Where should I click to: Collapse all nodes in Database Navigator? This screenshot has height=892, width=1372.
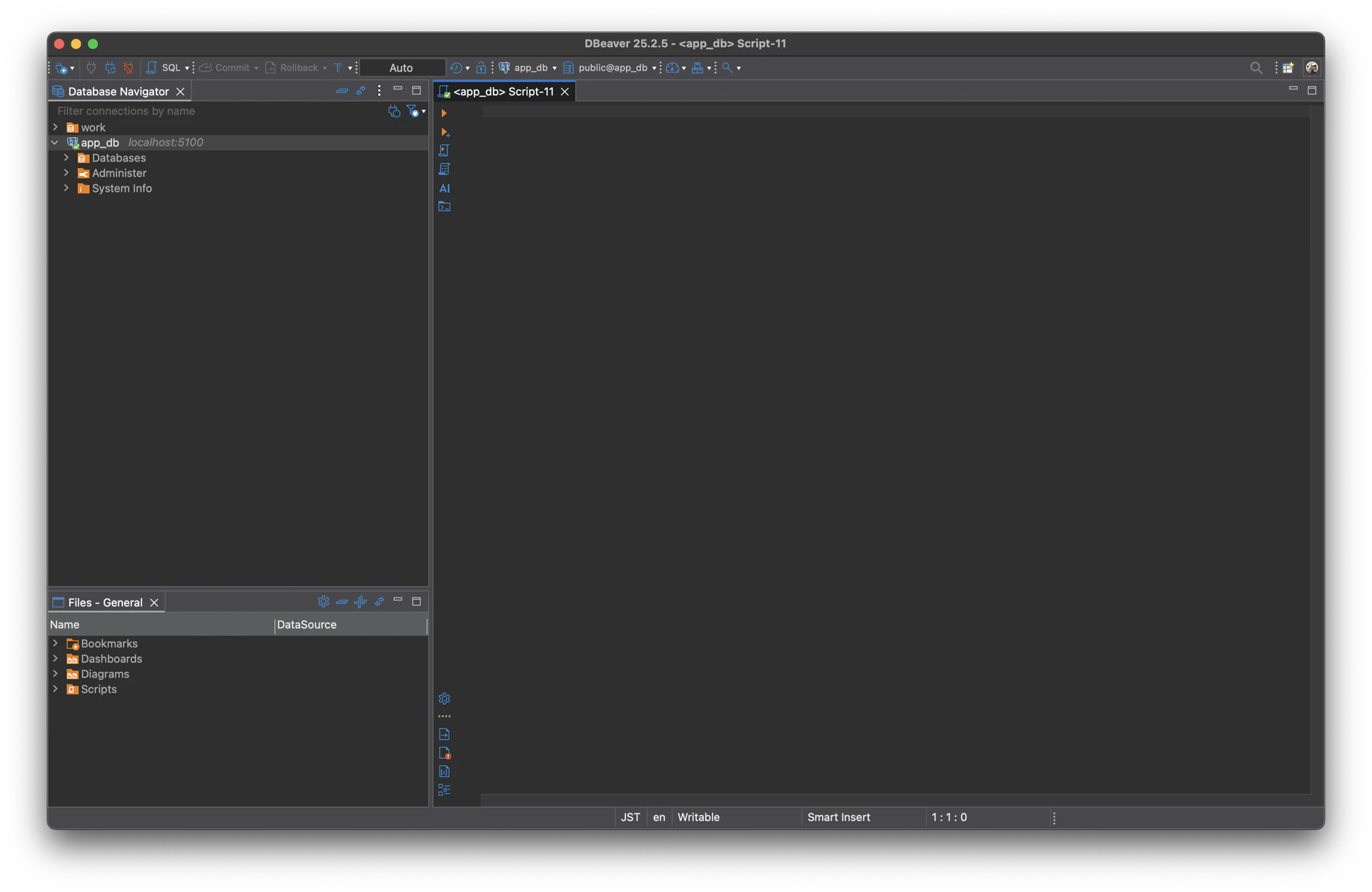[342, 91]
